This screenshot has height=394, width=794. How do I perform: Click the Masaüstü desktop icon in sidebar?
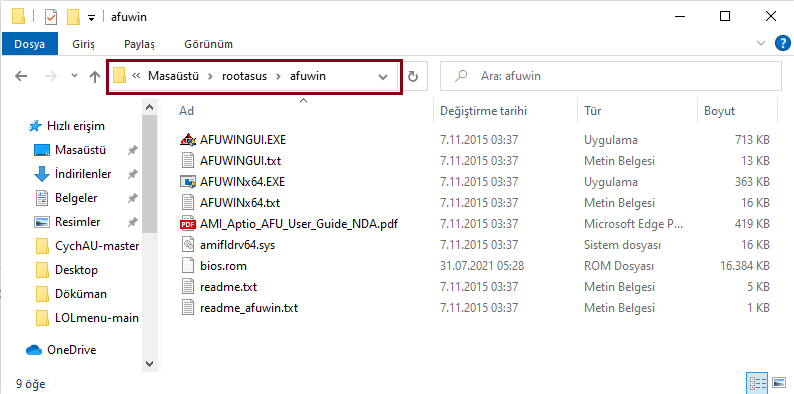pyautogui.click(x=42, y=150)
